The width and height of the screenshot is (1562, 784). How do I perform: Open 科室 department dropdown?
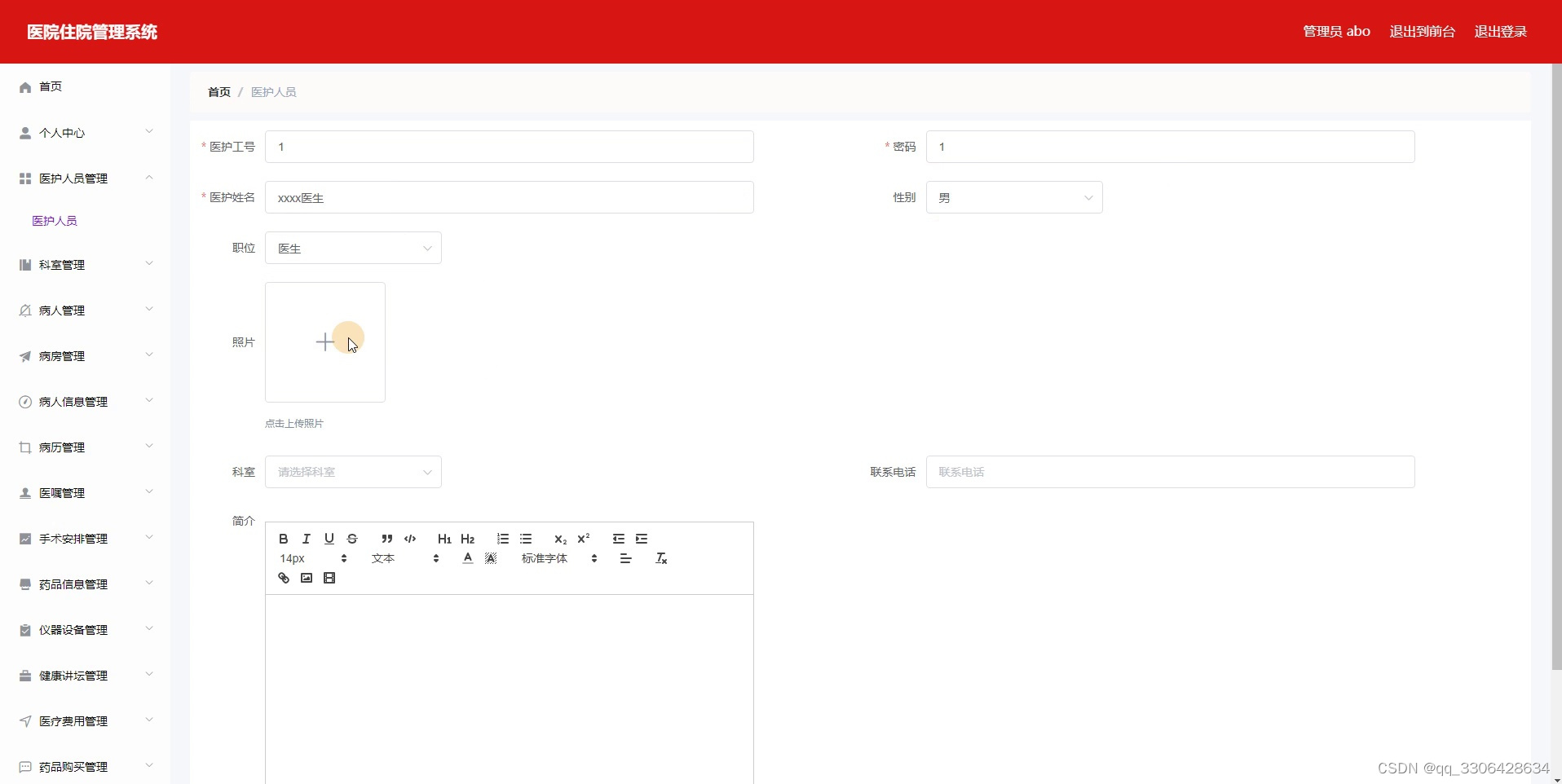tap(353, 472)
